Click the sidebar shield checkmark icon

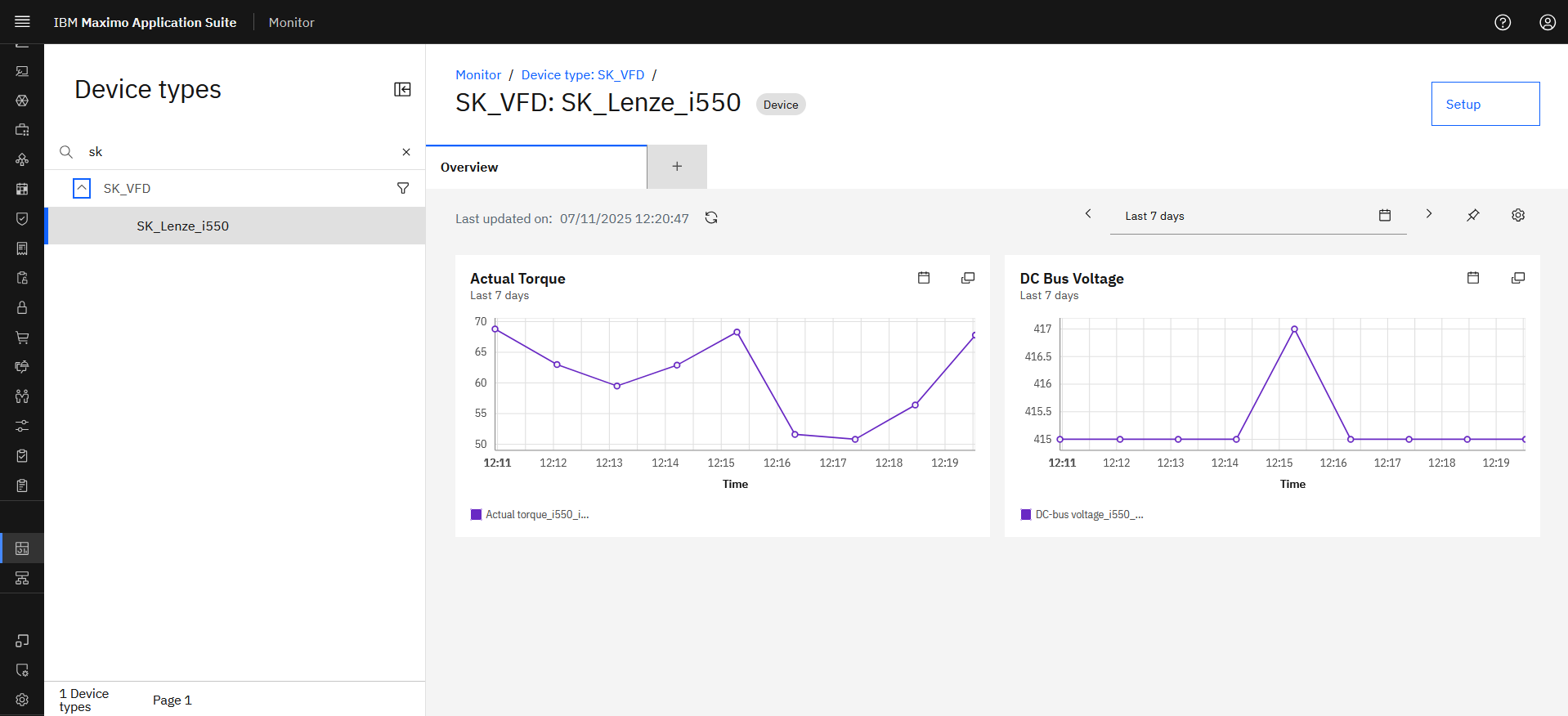(22, 218)
